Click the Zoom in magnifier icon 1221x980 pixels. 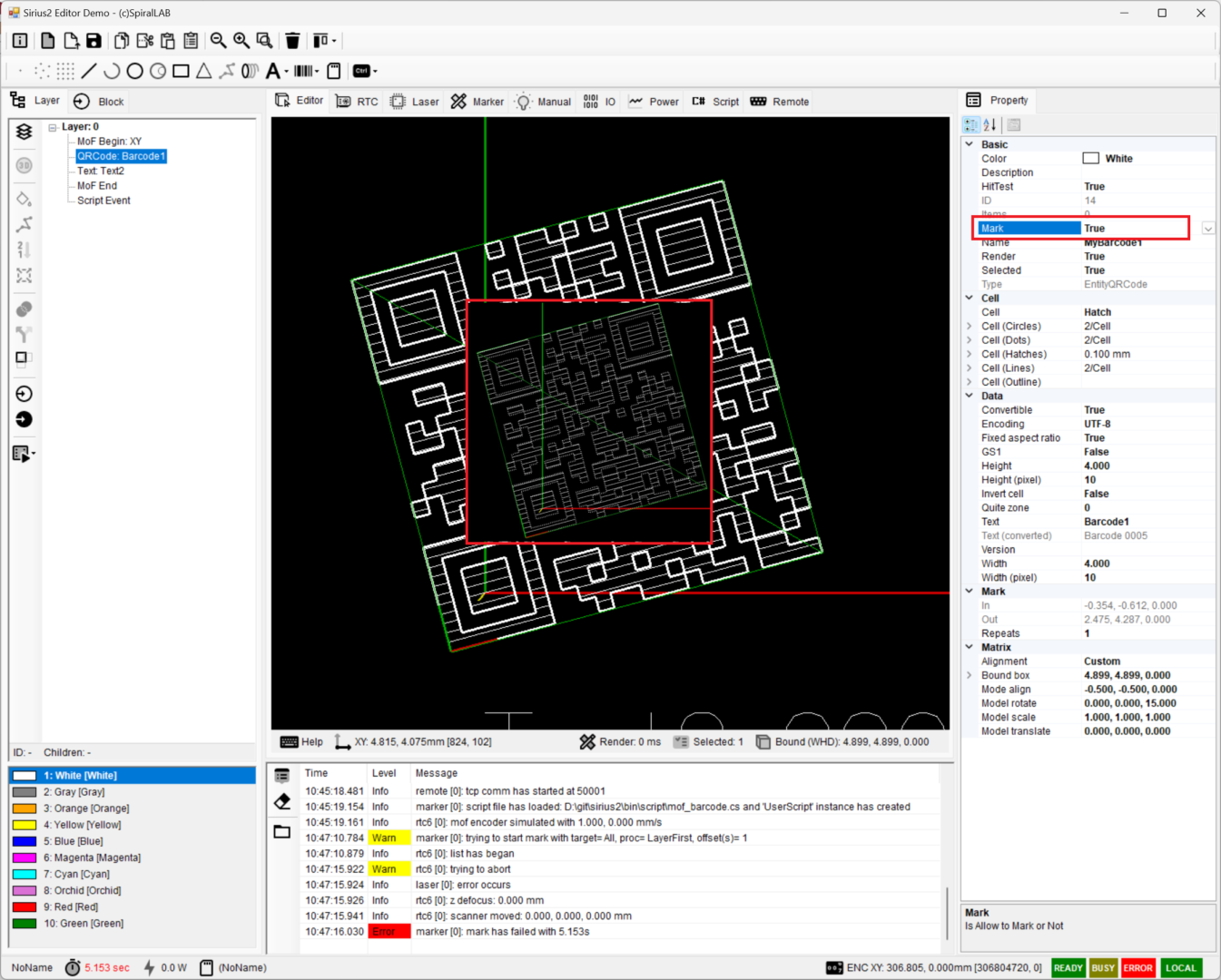click(x=241, y=41)
